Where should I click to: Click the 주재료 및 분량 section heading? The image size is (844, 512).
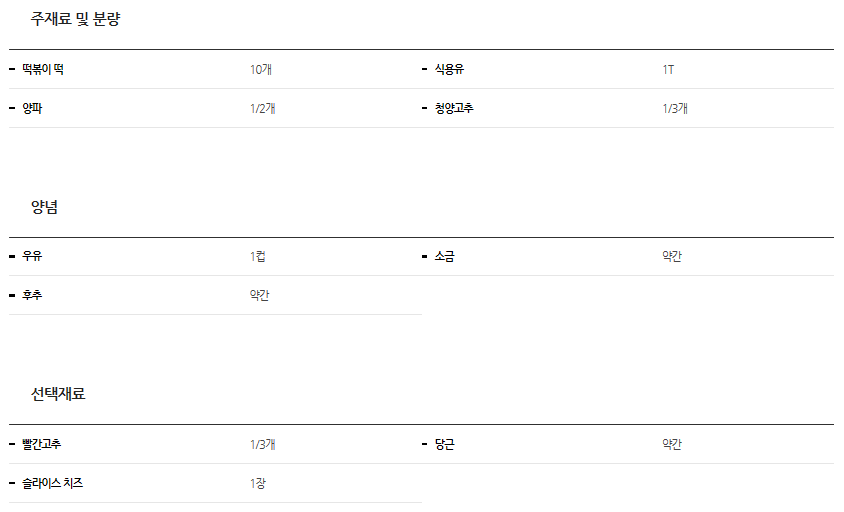point(76,19)
